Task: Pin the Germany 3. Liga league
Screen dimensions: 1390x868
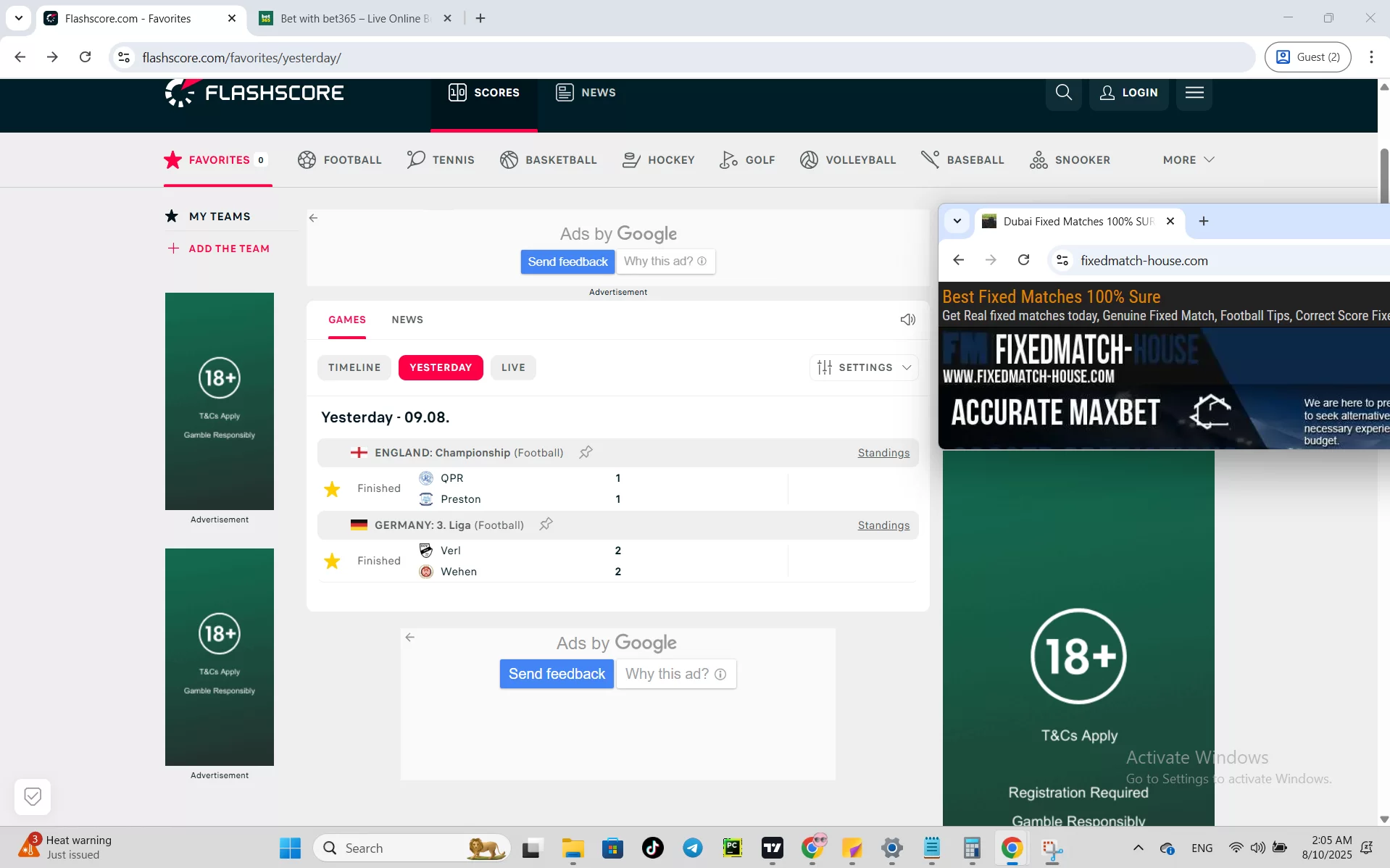Action: click(546, 525)
